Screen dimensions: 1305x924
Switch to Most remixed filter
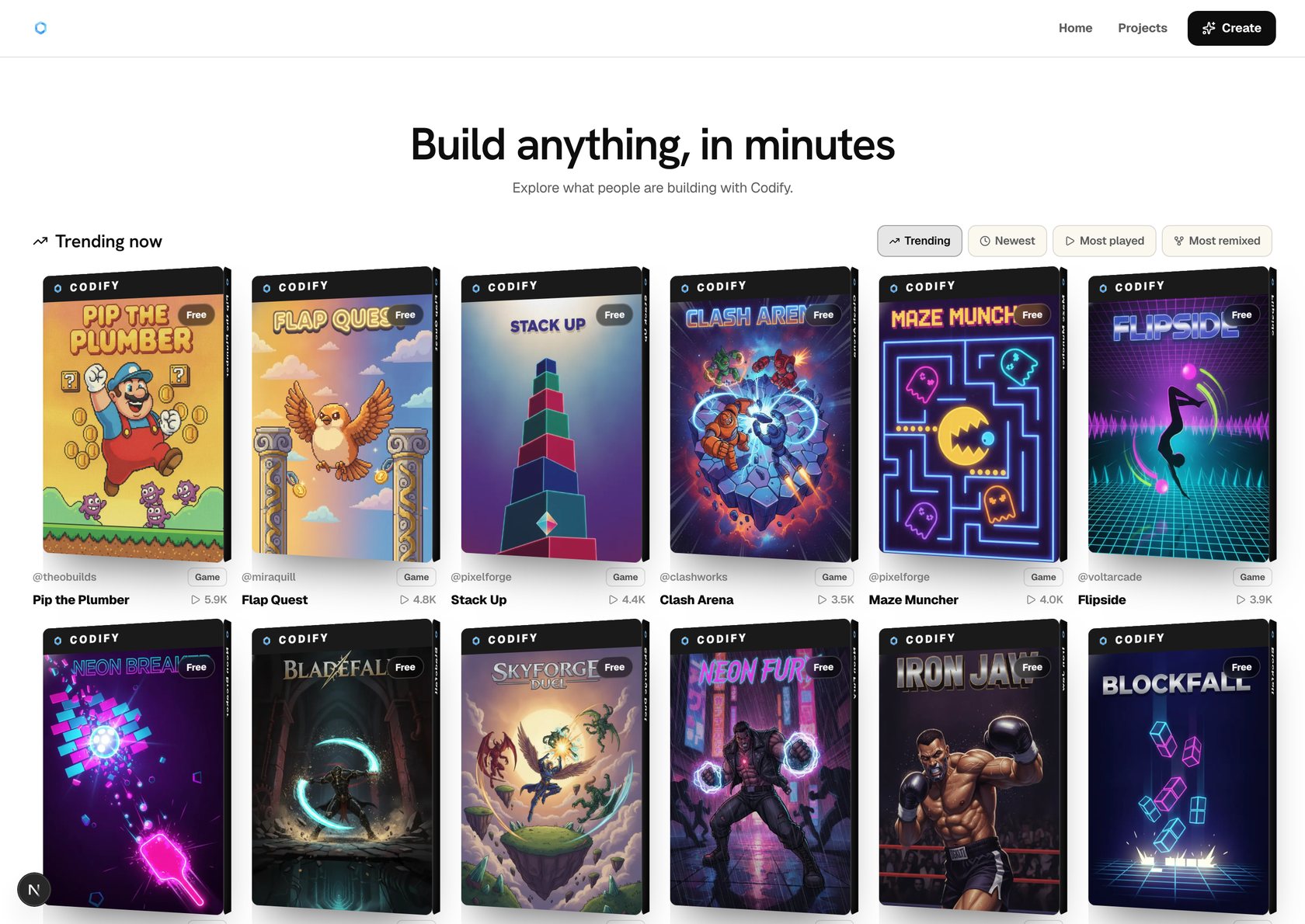click(1216, 241)
